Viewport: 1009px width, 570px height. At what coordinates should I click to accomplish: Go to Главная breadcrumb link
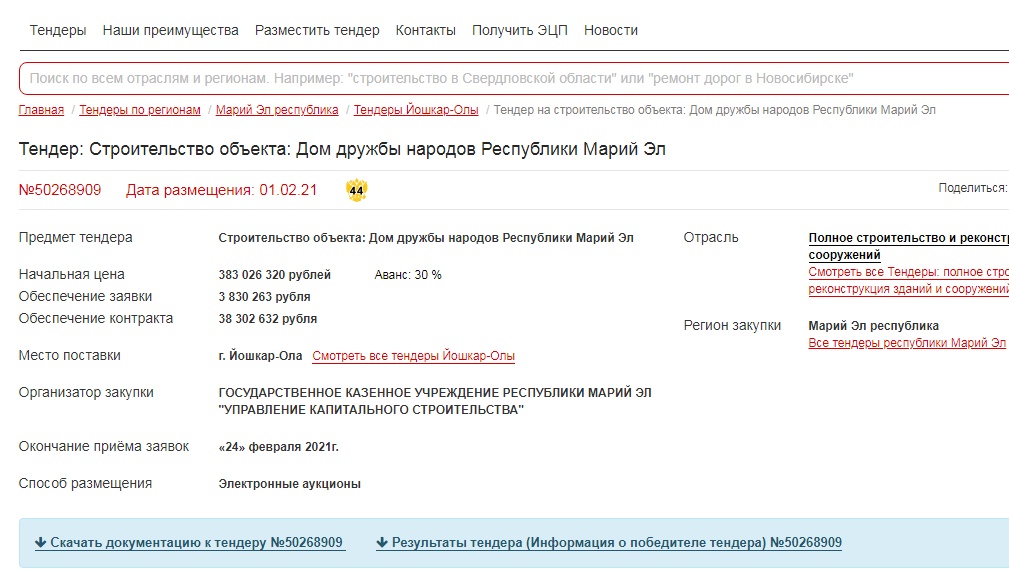click(41, 110)
